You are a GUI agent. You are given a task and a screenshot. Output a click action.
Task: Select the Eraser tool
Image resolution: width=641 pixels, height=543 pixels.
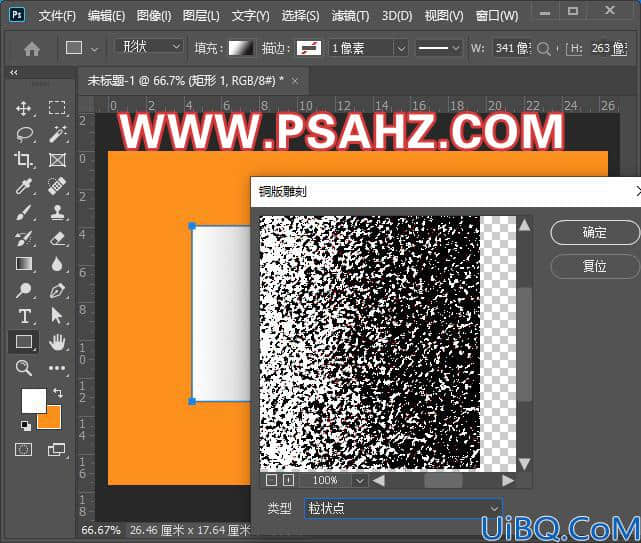pos(57,238)
